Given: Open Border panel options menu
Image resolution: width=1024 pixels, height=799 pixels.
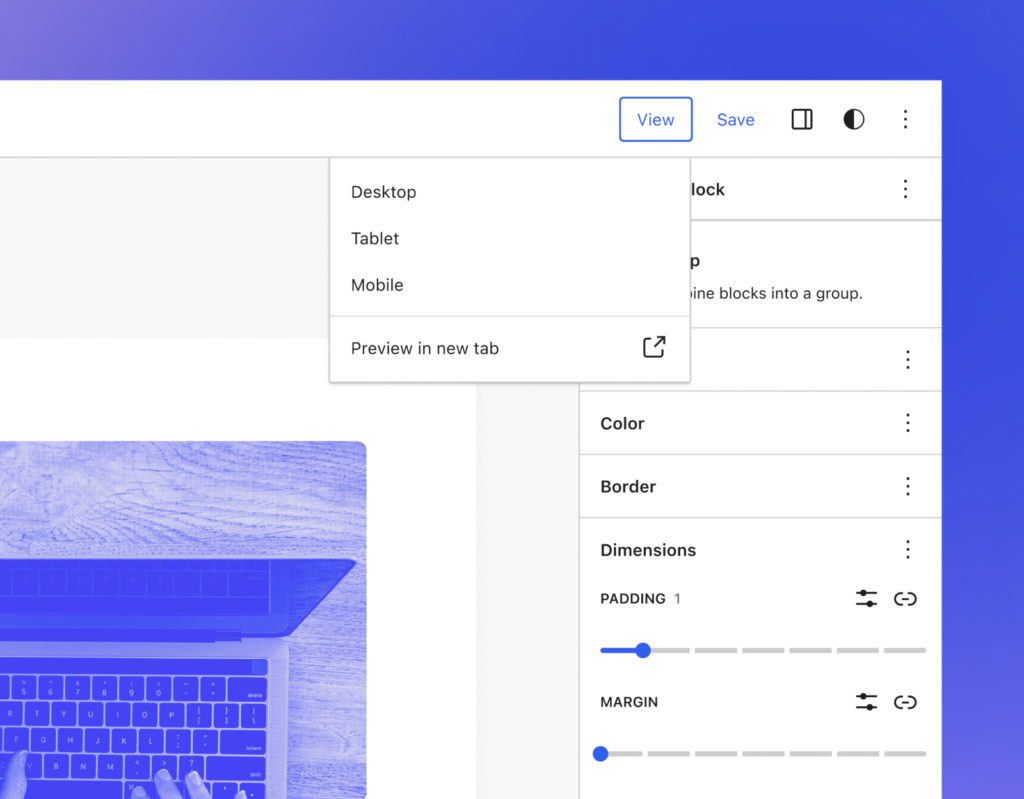Looking at the screenshot, I should 908,486.
